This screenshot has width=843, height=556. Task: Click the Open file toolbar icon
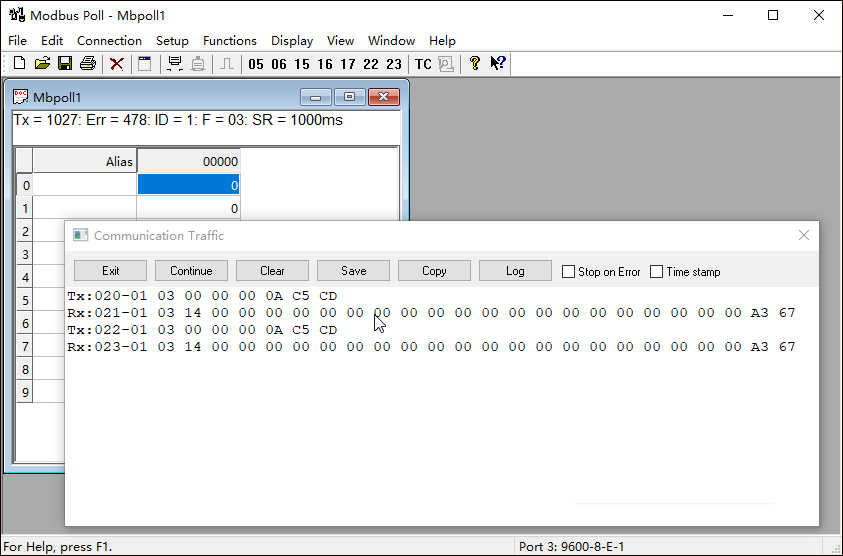[42, 63]
